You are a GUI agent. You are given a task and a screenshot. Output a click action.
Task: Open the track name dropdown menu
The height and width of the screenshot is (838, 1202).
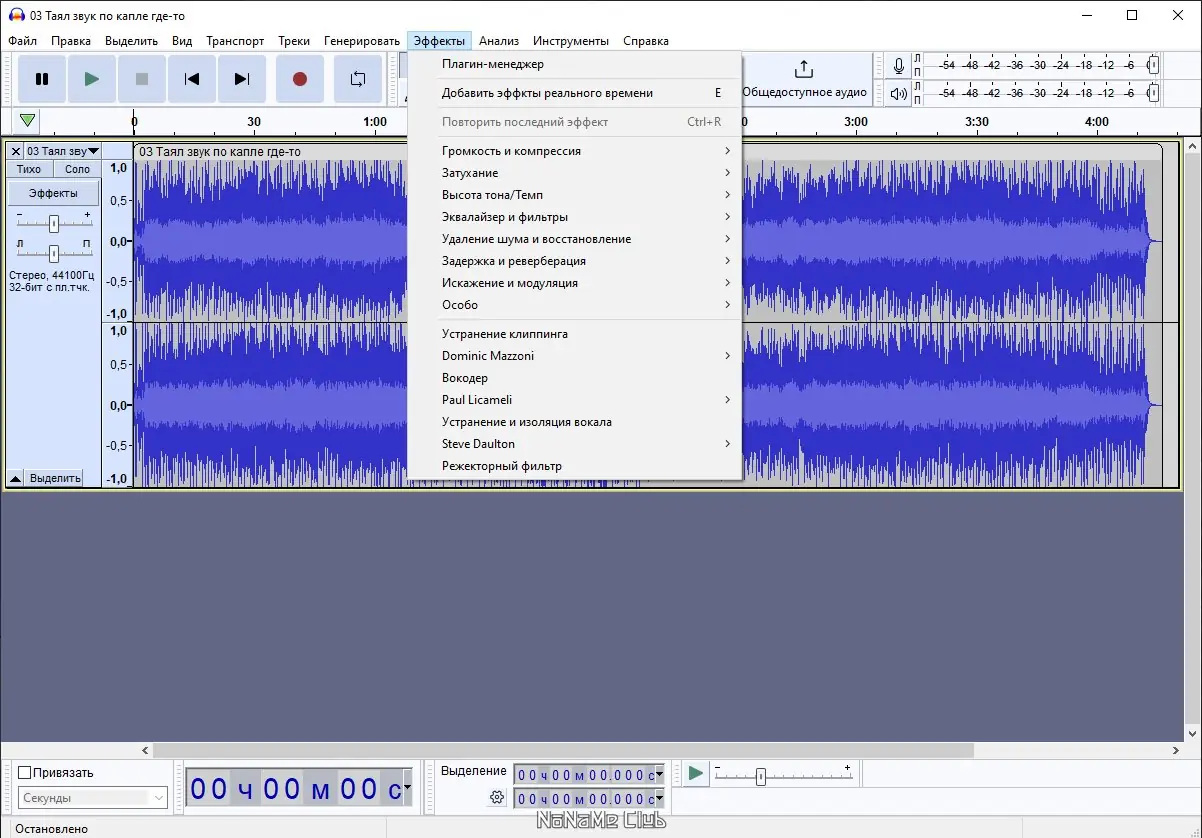[63, 151]
